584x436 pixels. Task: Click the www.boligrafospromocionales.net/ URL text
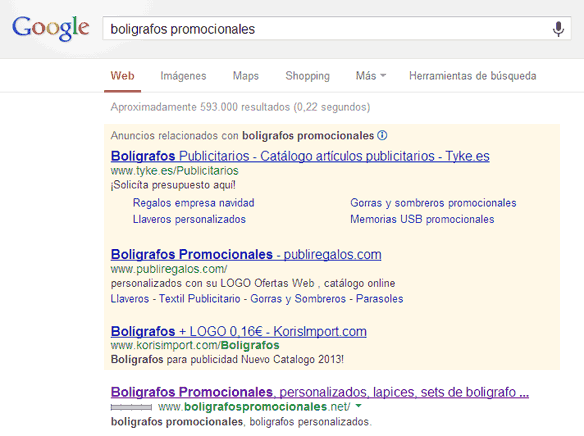coord(254,407)
